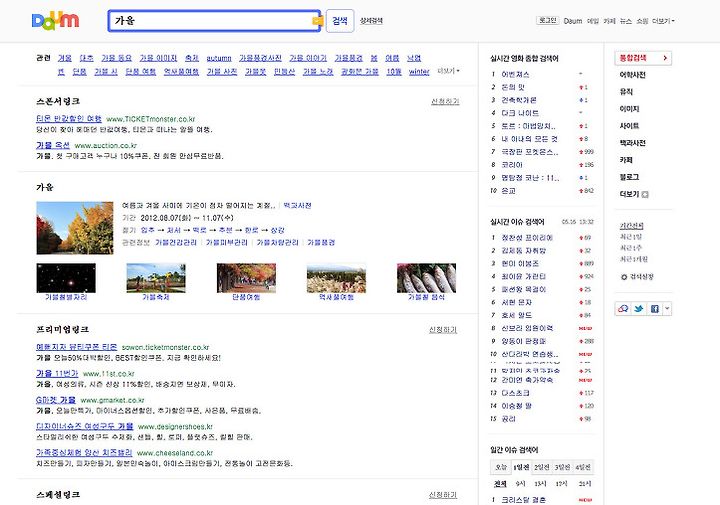720x505 pixels.
Task: Open 뉴스 in the top navigation
Action: coord(625,21)
